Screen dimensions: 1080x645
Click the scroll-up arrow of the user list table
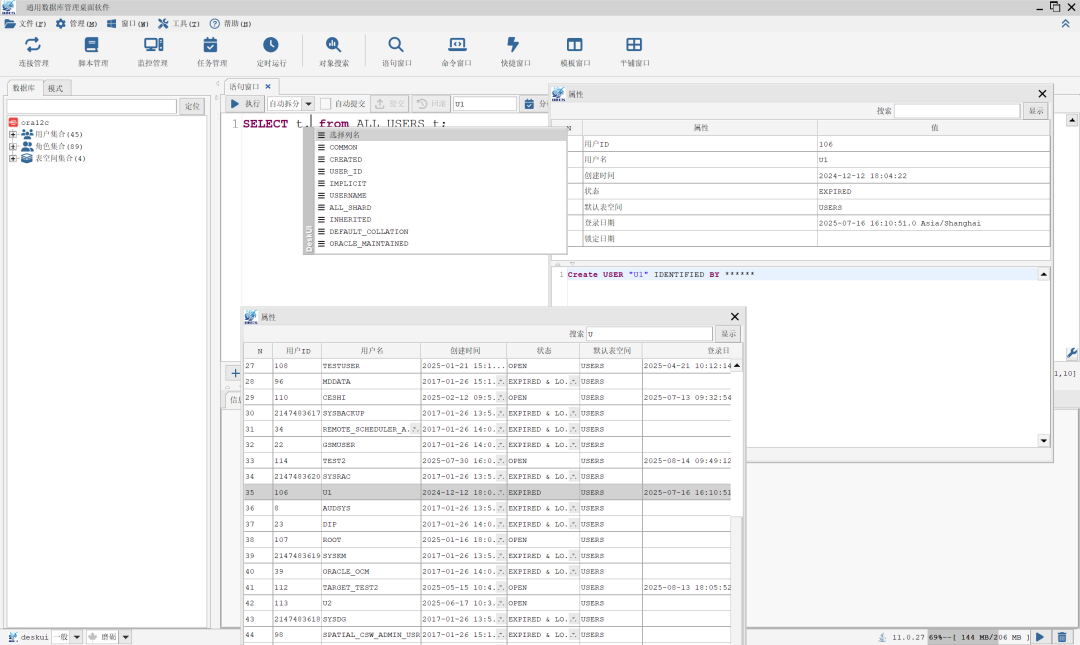736,365
